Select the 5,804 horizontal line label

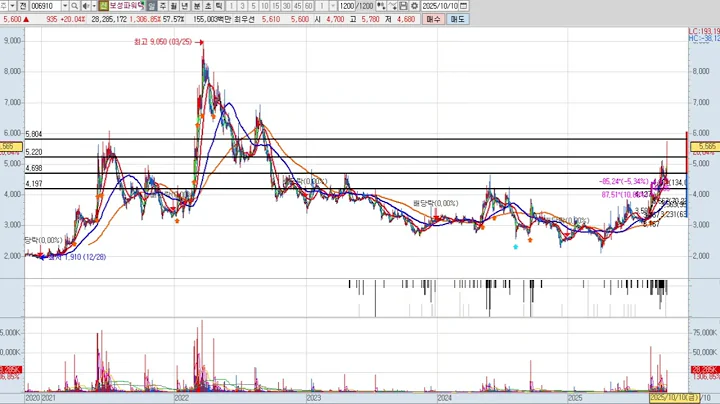[x=34, y=135]
